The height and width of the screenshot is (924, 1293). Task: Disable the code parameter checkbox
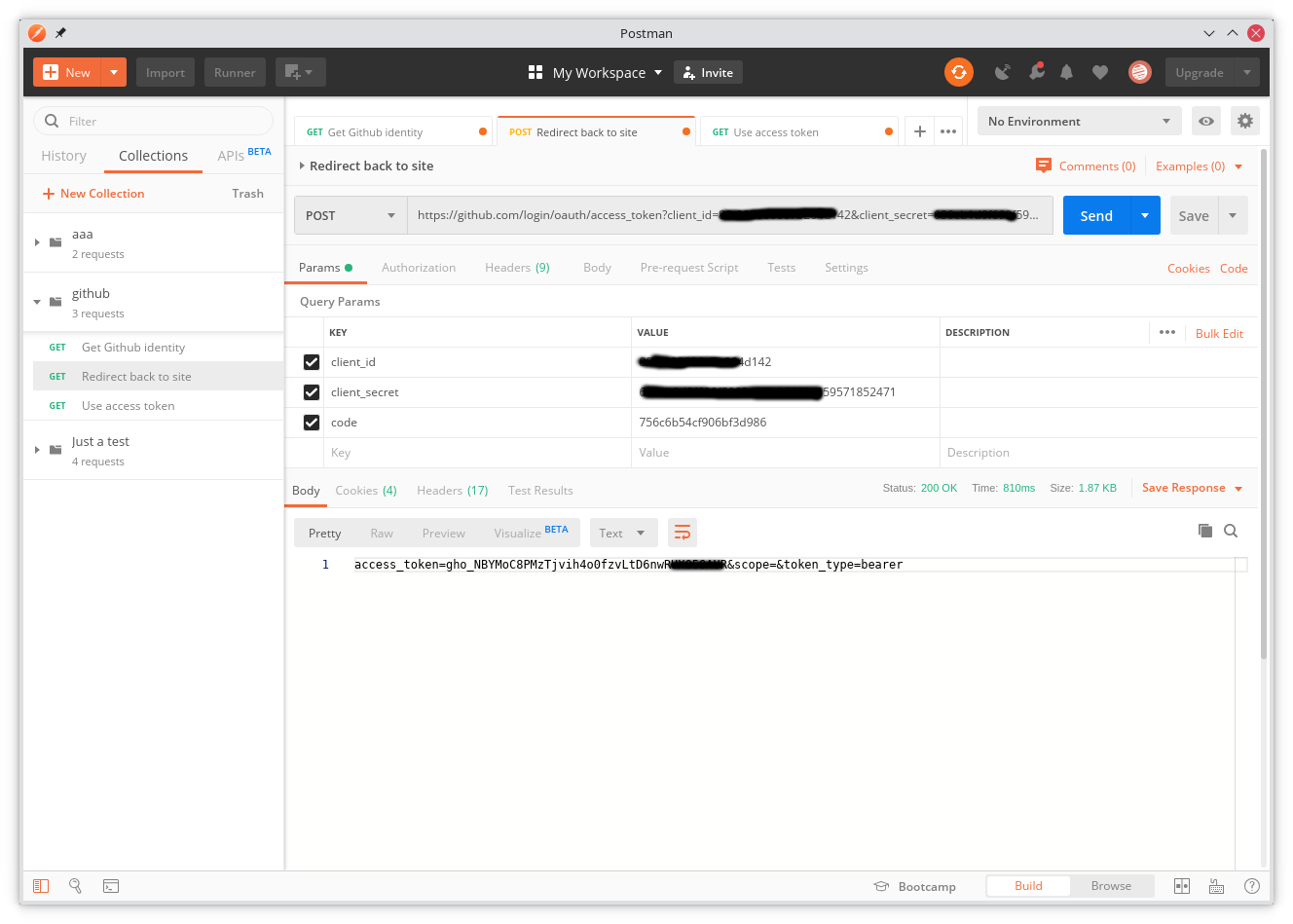tap(312, 423)
